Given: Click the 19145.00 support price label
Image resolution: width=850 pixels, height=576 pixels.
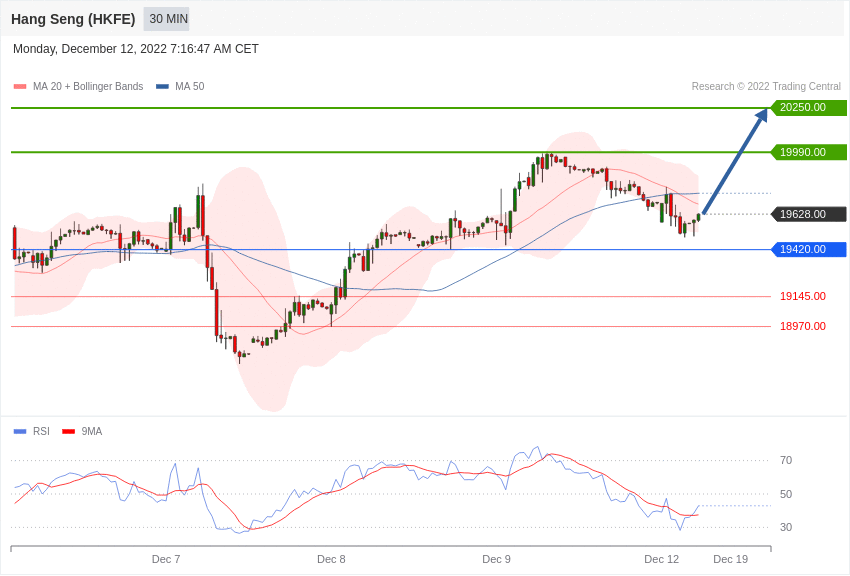Looking at the screenshot, I should coord(803,296).
